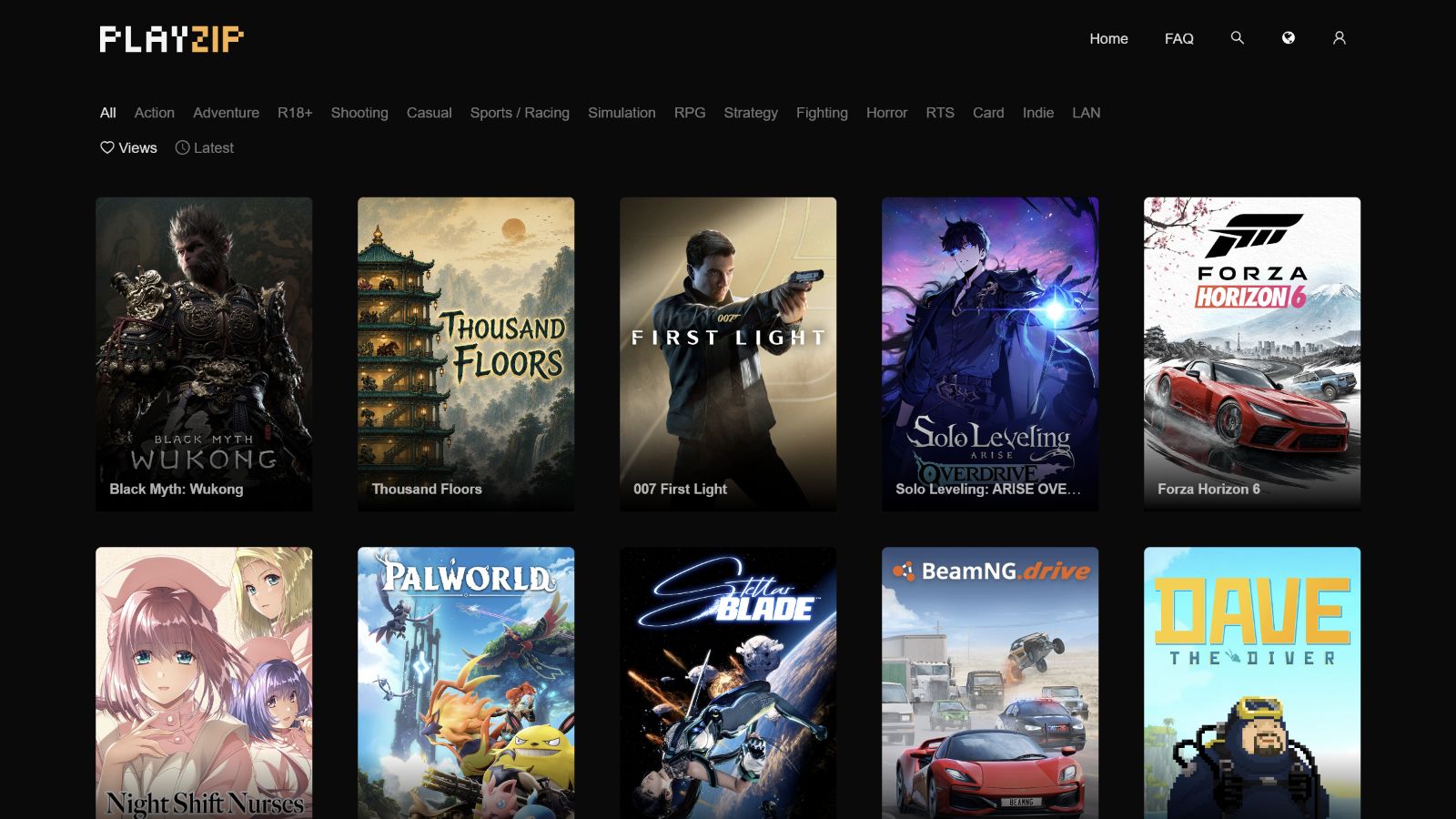Filter by RTS category
This screenshot has height=819, width=1456.
point(940,113)
